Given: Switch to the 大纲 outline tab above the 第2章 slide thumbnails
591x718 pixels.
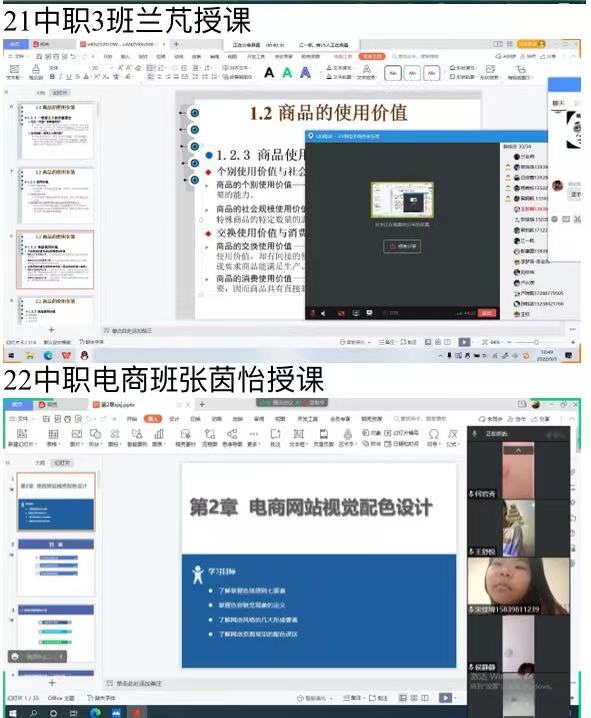Looking at the screenshot, I should 40,463.
